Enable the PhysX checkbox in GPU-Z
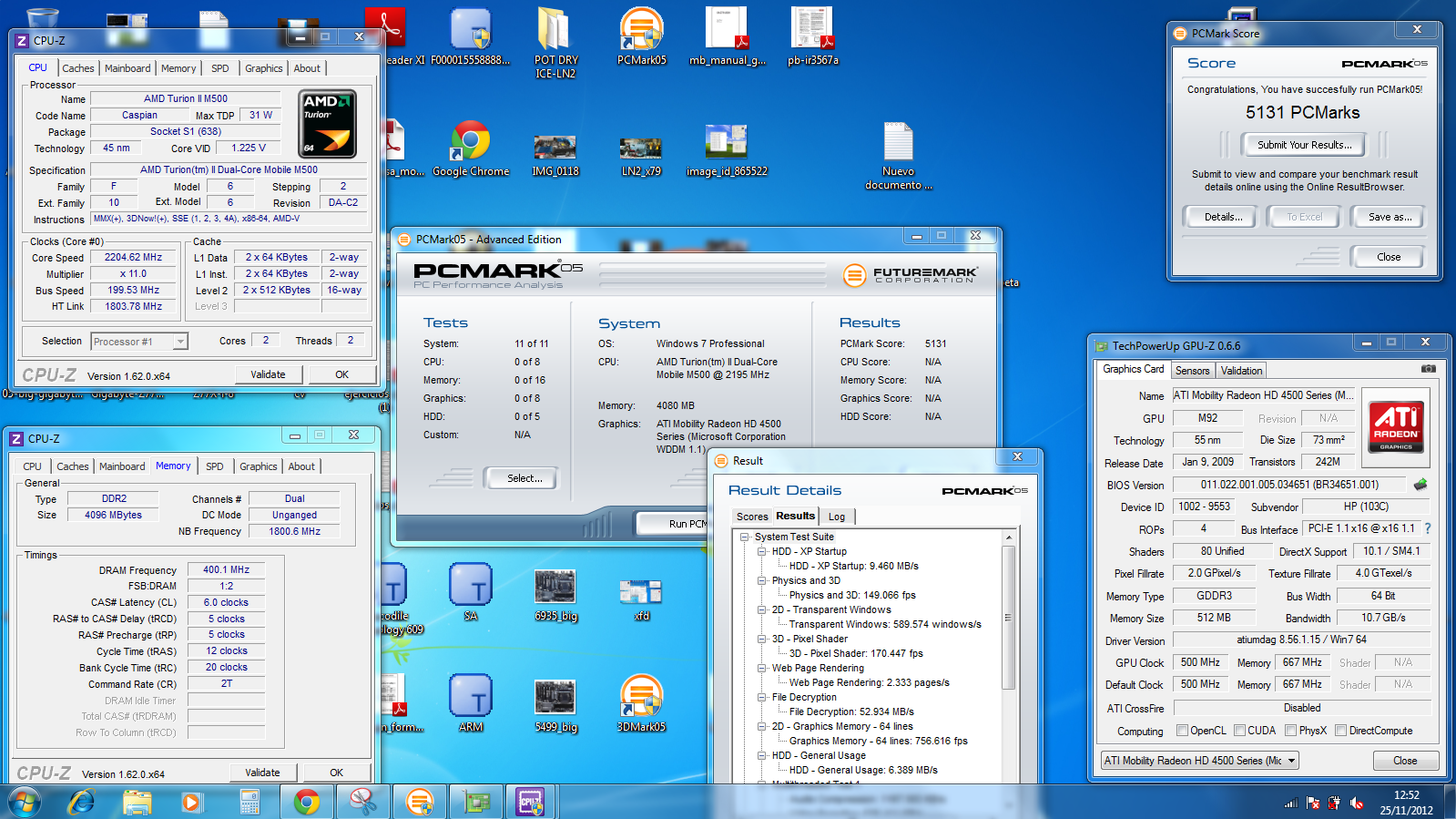Screen dimensions: 1456x819 [1290, 730]
